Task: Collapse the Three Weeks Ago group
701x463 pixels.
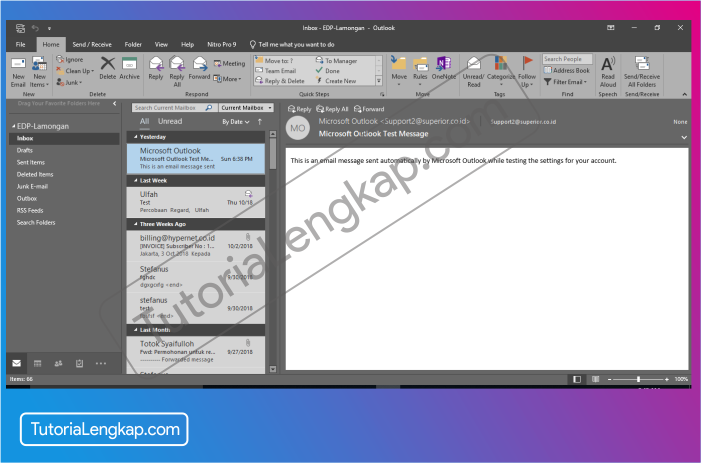Action: click(135, 224)
